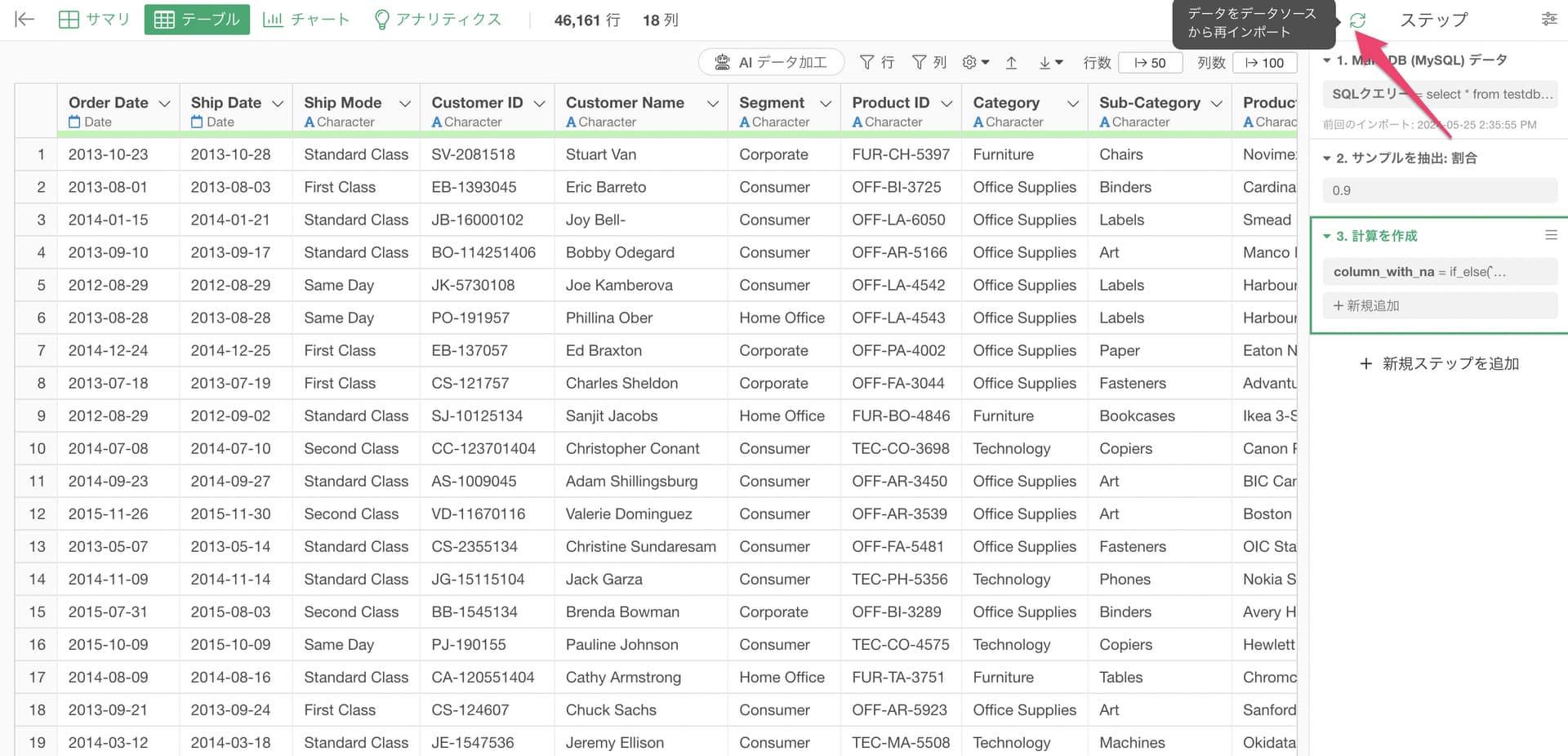Open the column_with_na if_else calculation

click(x=1440, y=272)
